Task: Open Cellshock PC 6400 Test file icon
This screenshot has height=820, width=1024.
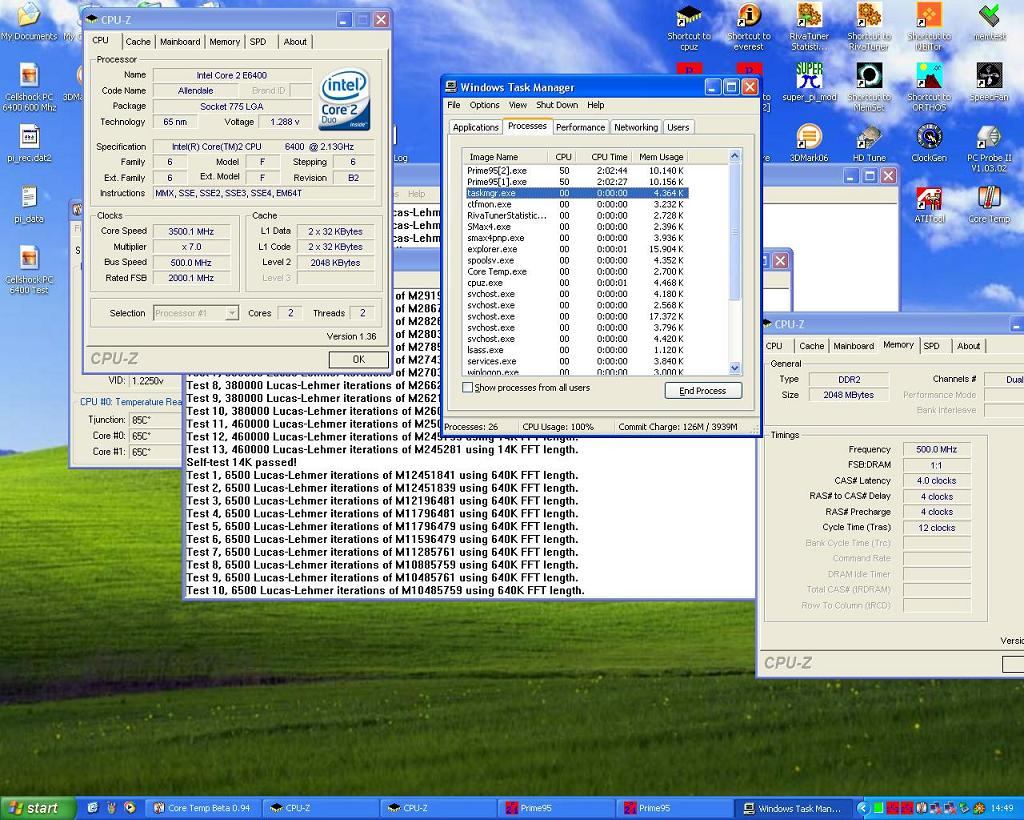Action: 29,269
